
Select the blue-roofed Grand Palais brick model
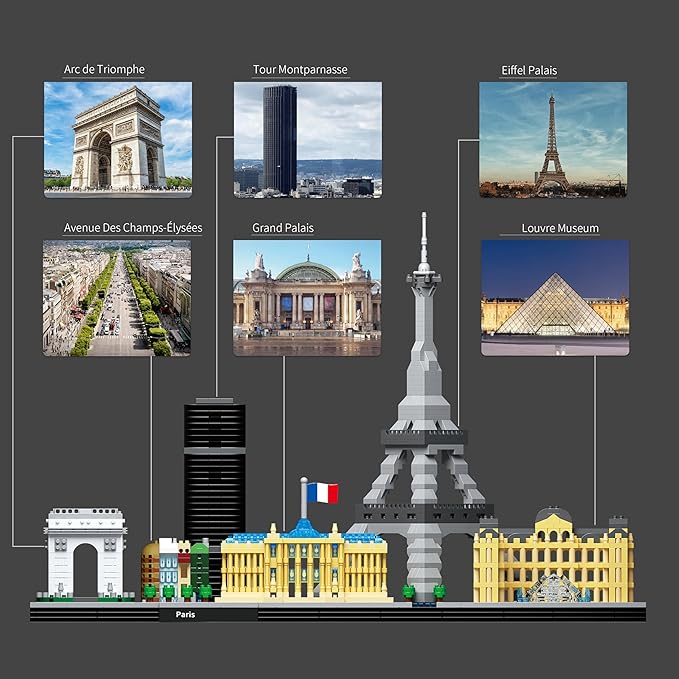304,565
